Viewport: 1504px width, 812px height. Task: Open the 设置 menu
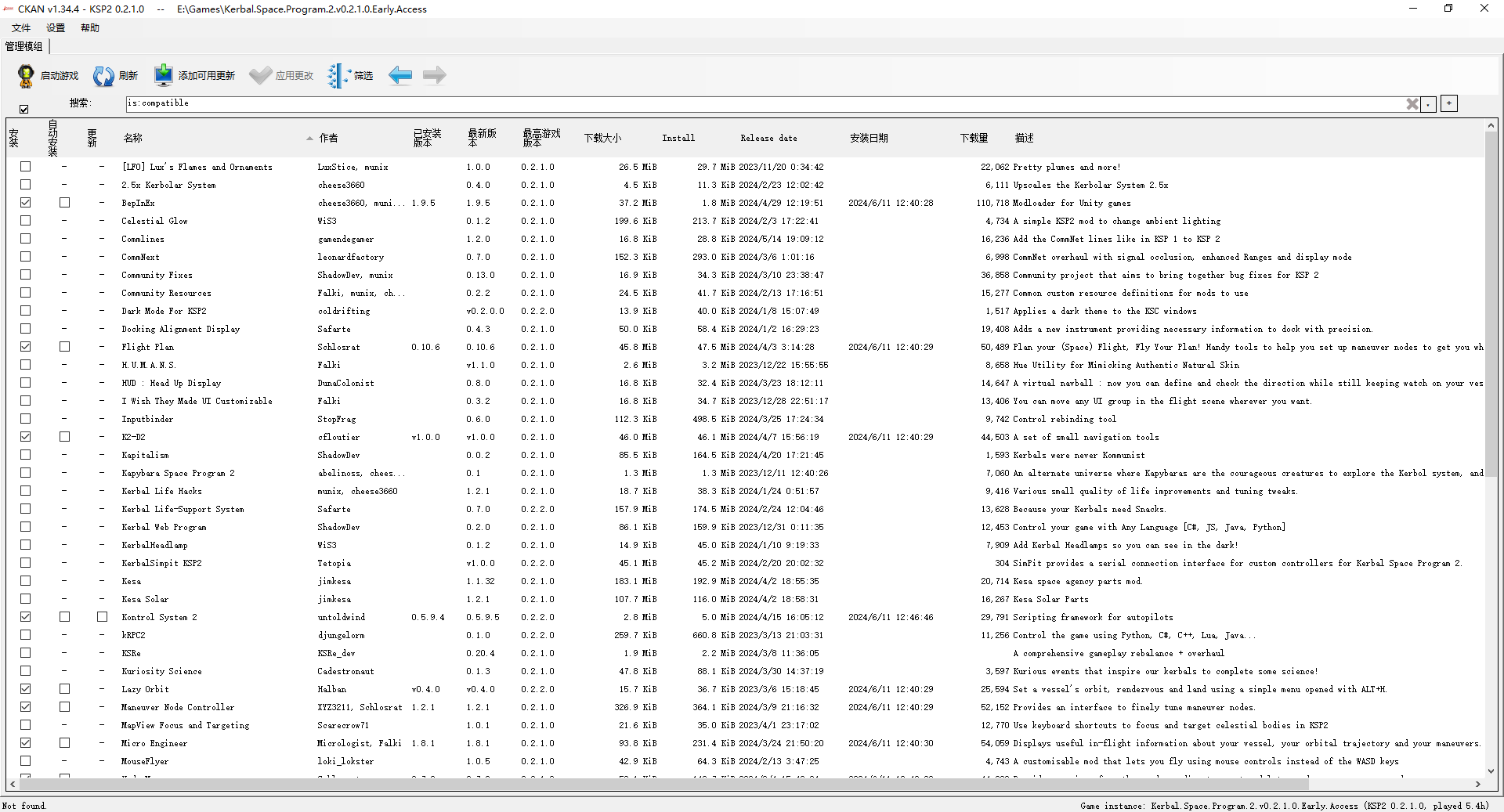[56, 28]
